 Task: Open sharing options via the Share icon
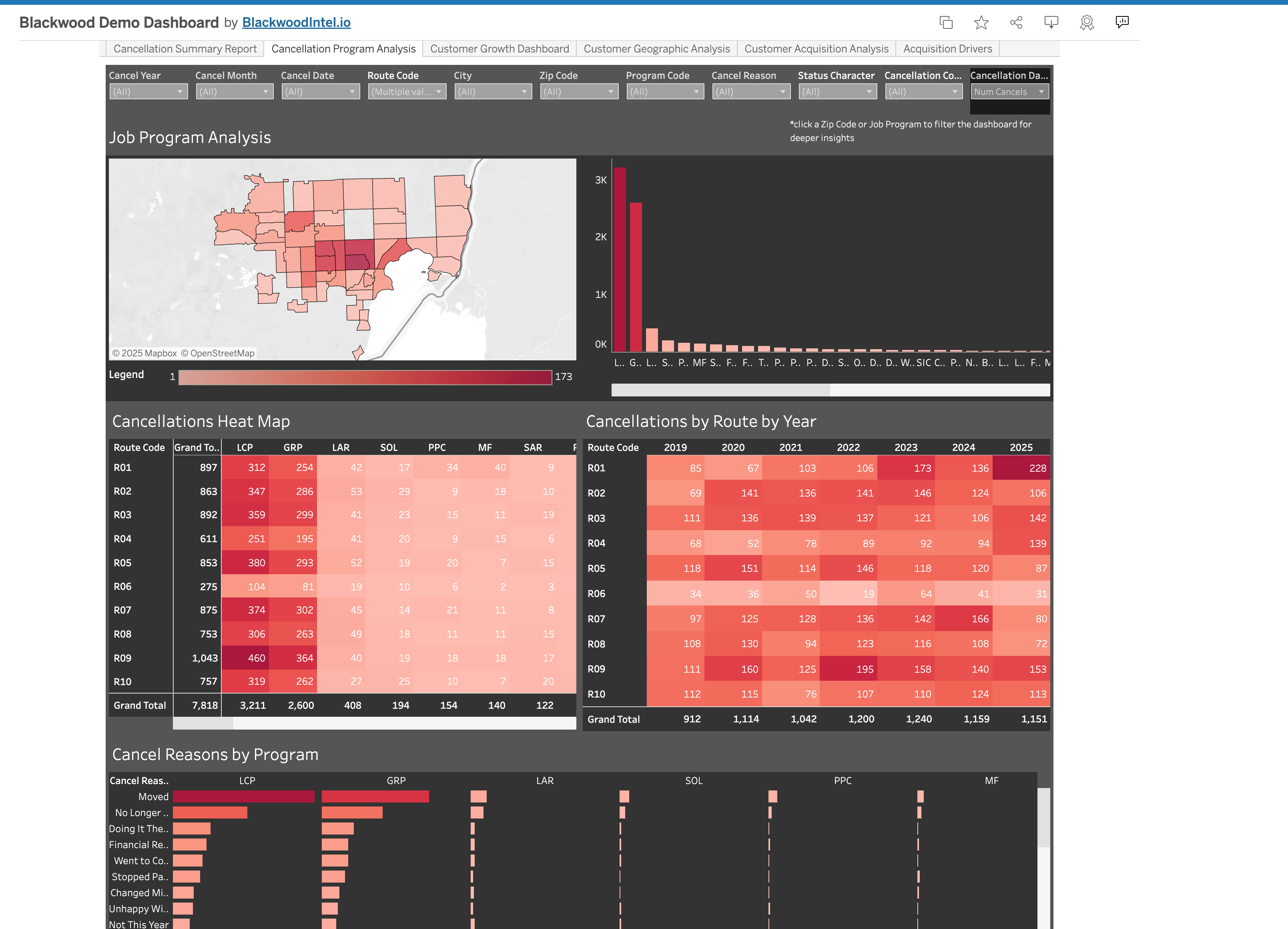point(1016,22)
